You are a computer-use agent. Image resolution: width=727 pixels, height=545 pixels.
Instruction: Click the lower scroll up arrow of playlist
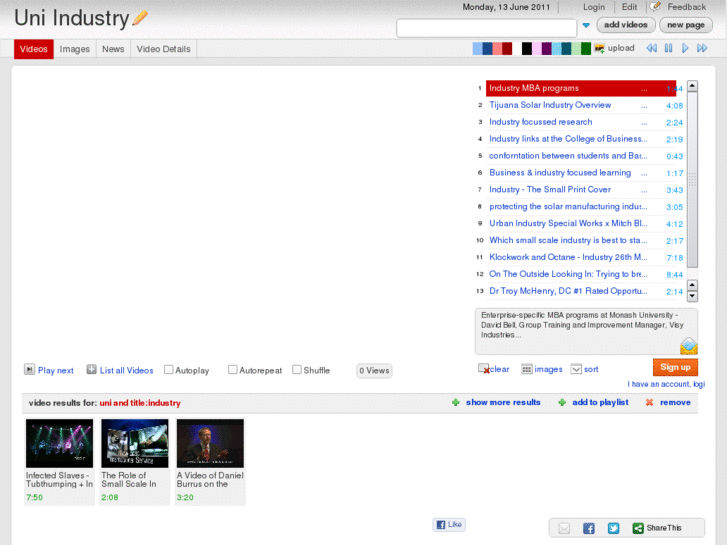pos(692,285)
